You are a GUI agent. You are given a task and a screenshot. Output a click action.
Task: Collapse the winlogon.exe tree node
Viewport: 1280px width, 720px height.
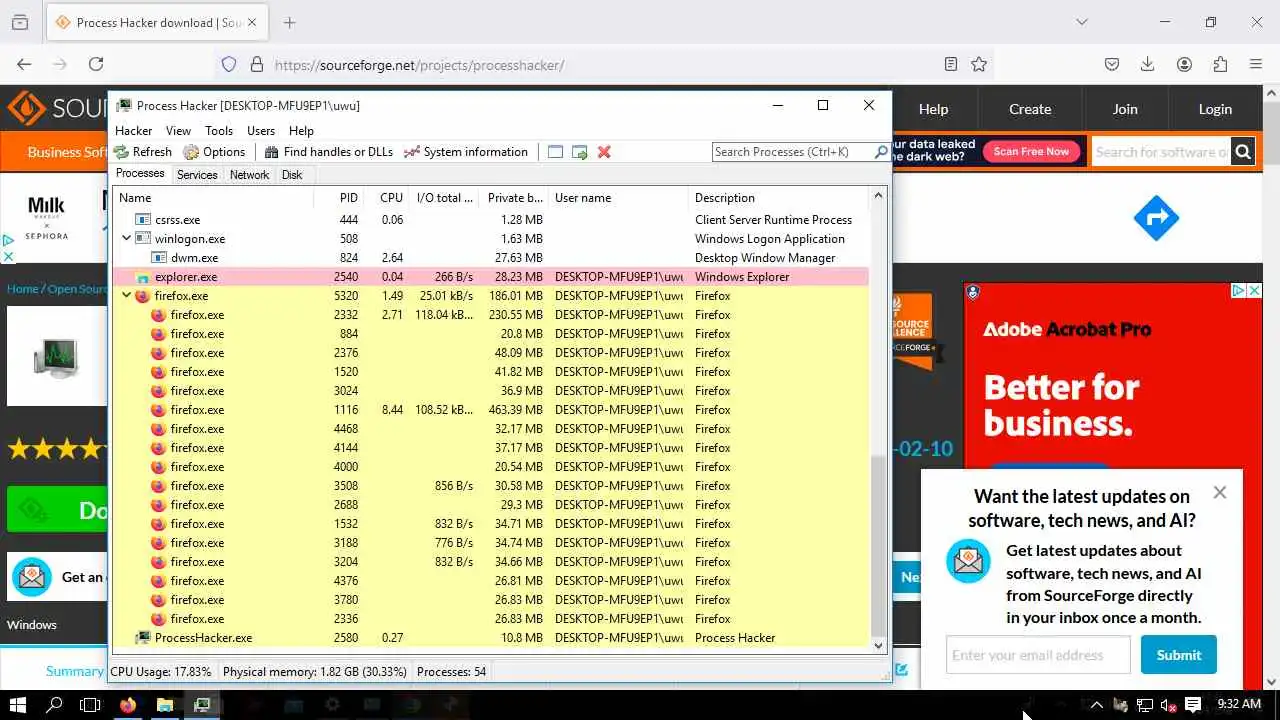[x=126, y=239]
